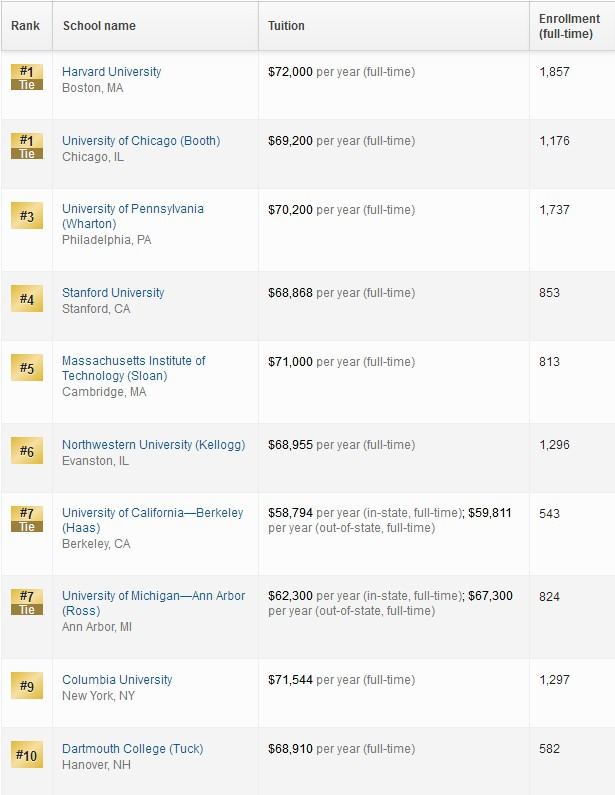Screen dimensions: 615x795
Task: Open University of Michigan—Ann Arbor (Ross) link
Action: [154, 603]
